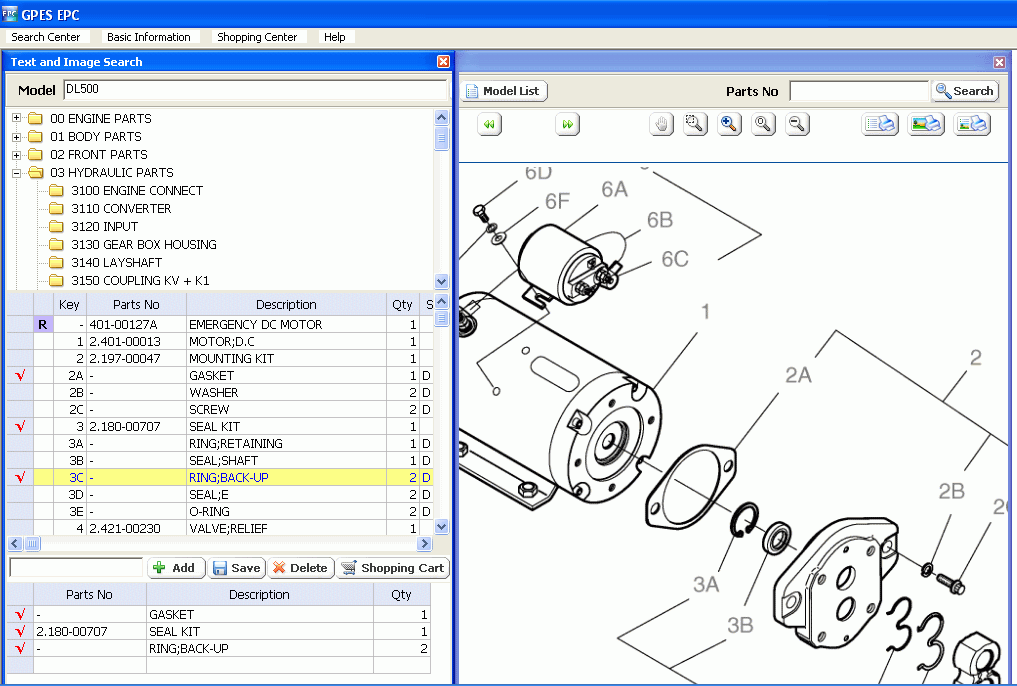
Task: Reset the diagram to original zoom
Action: tap(763, 124)
